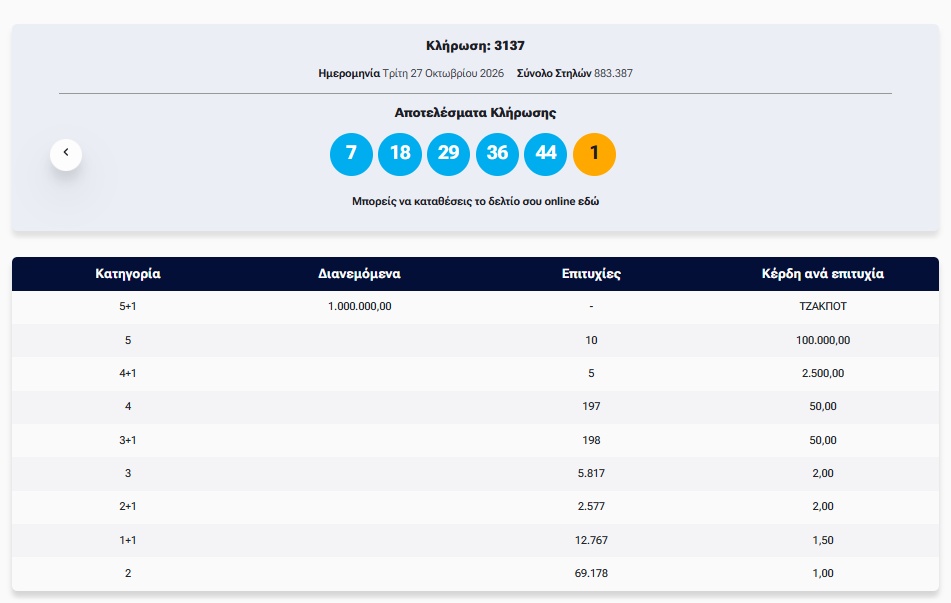Screen dimensions: 951x603
Task: Click the distributed amount 1.000.000,00
Action: pos(360,306)
